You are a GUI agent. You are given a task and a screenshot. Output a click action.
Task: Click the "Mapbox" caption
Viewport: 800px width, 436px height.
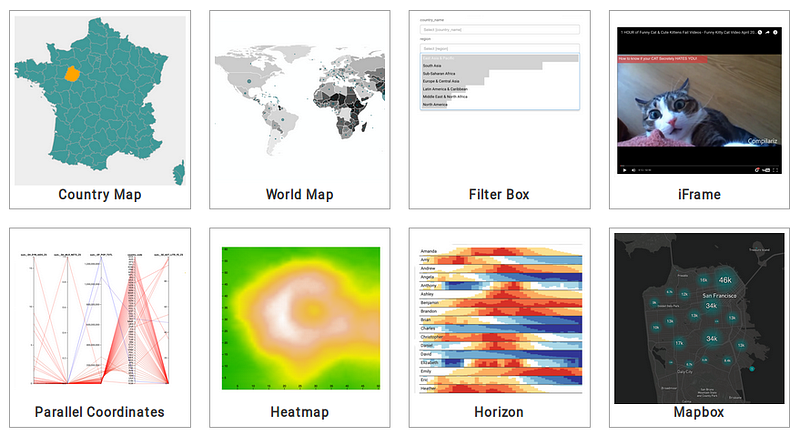coord(699,412)
